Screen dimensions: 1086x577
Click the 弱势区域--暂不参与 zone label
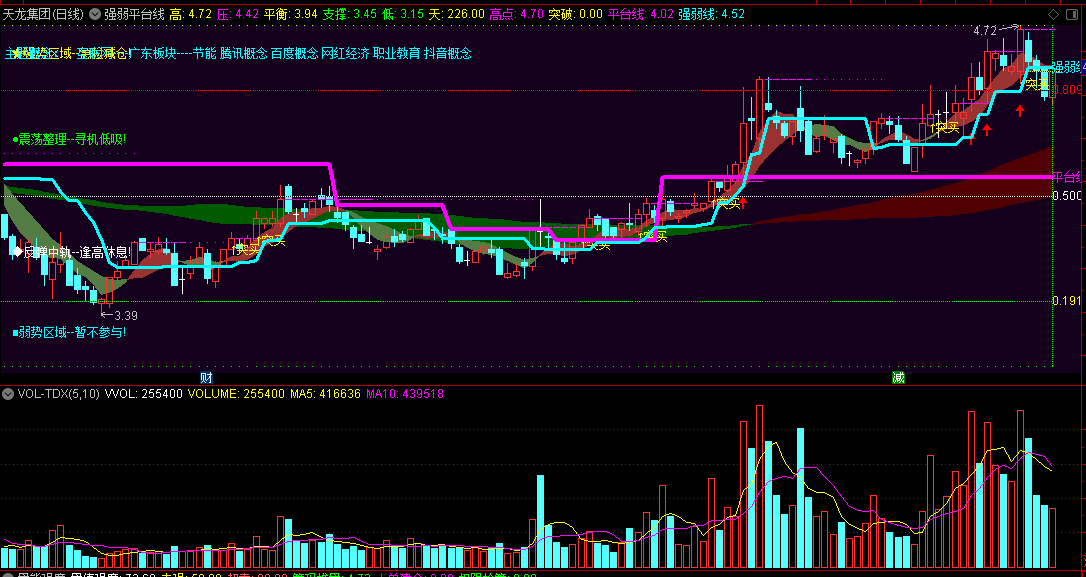[69, 333]
